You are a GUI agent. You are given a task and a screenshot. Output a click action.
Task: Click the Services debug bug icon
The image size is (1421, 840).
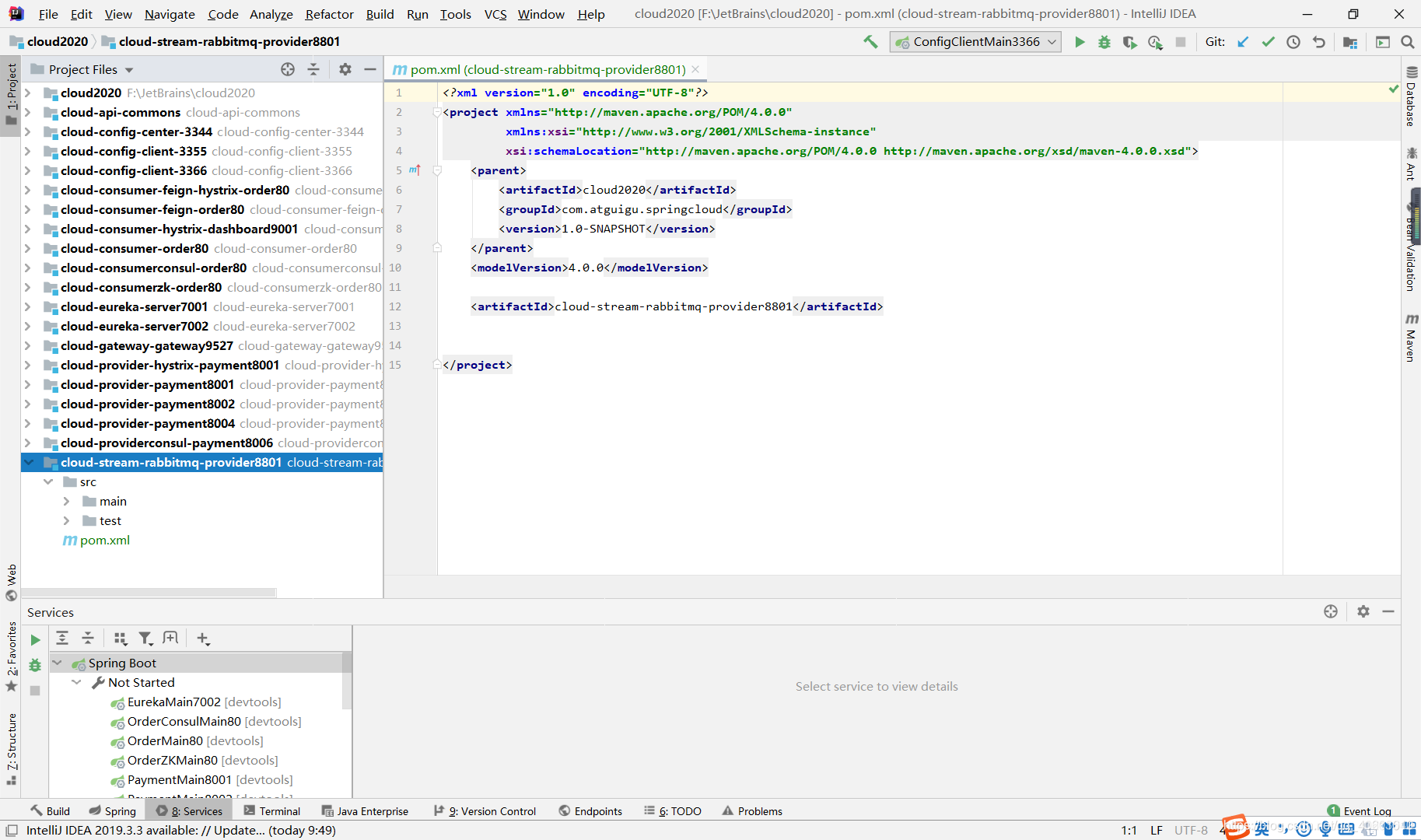[35, 665]
